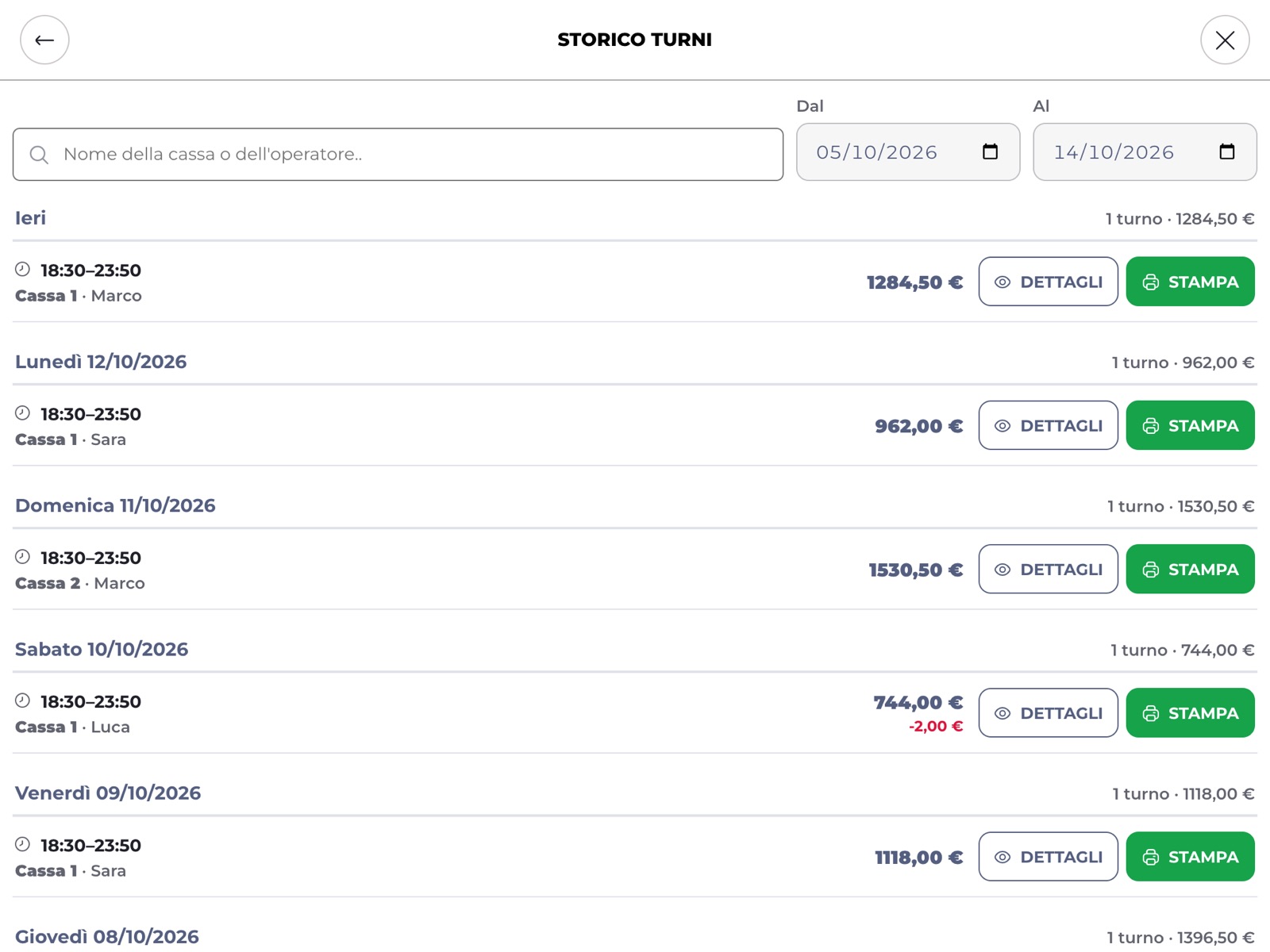The image size is (1270, 952).
Task: Show Dettagli for Domenica Cassa 2 shift
Action: coord(1048,569)
